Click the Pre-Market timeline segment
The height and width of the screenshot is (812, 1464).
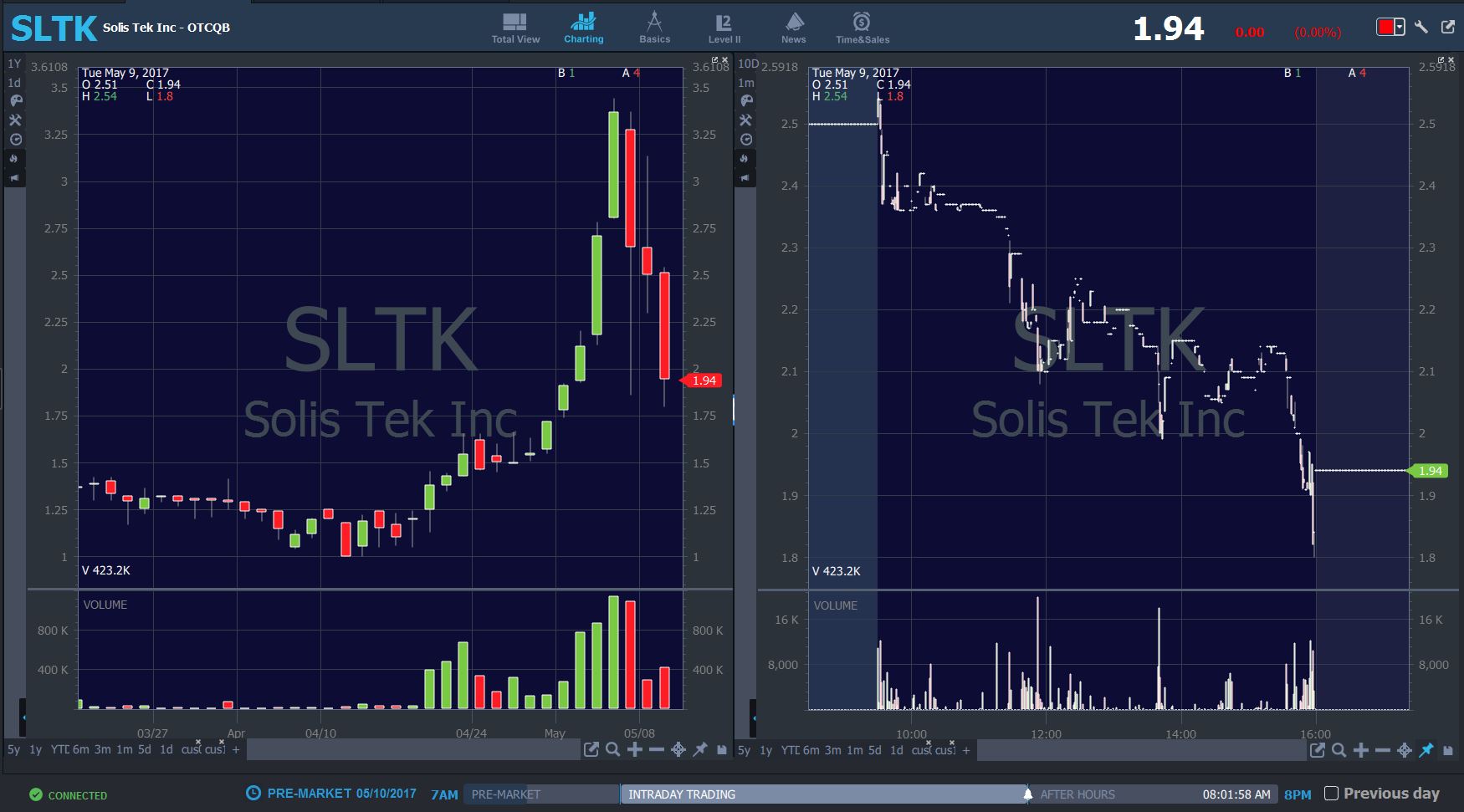[x=542, y=794]
